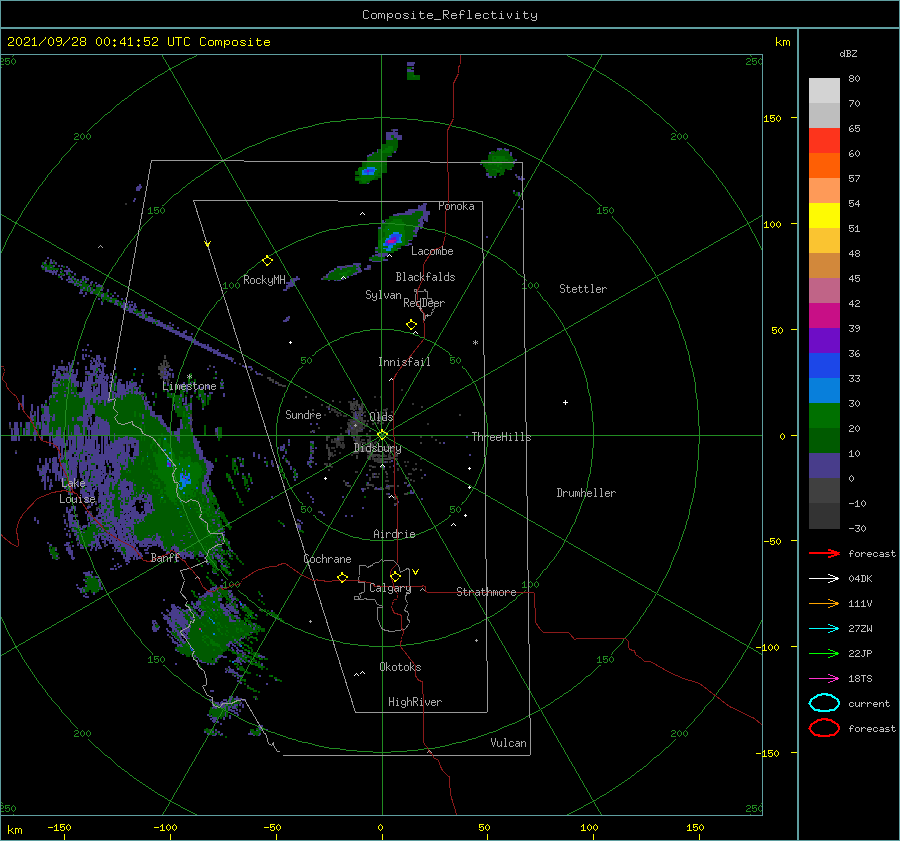Click the white plus marker near Drumheller

[x=565, y=402]
